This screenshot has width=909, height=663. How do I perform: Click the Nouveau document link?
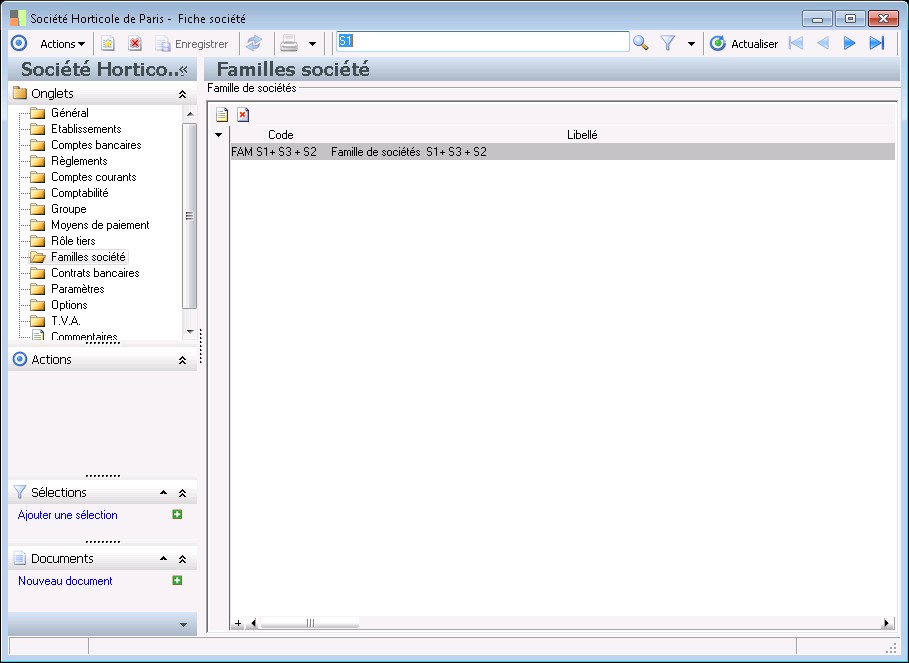(x=65, y=581)
